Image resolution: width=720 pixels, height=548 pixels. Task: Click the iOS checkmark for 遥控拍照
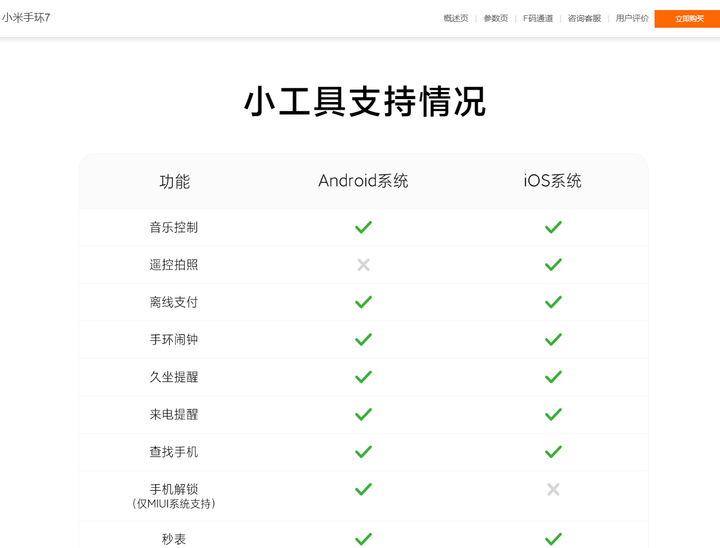[x=553, y=265]
